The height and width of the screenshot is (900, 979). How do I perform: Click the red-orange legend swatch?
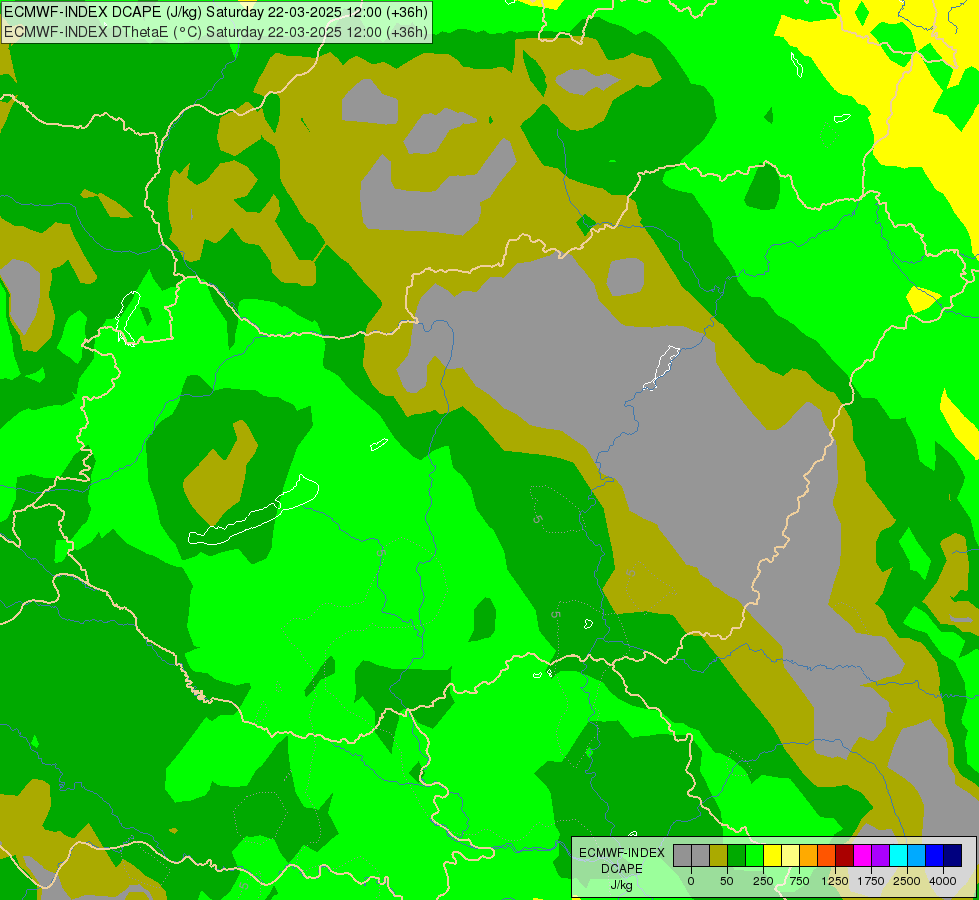[x=827, y=855]
